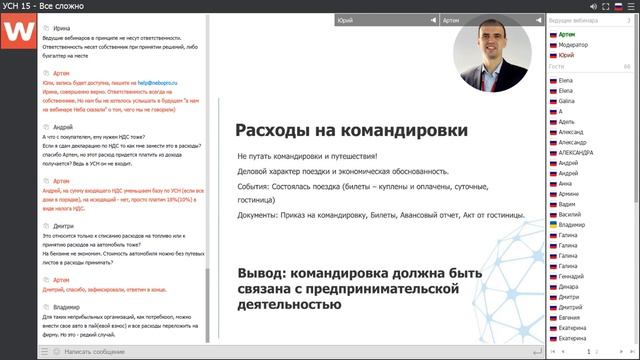Screen dimensions: 640x360
Task: Click the webinar title 'УСН 15 - Все сложно'
Action: tap(43, 6)
